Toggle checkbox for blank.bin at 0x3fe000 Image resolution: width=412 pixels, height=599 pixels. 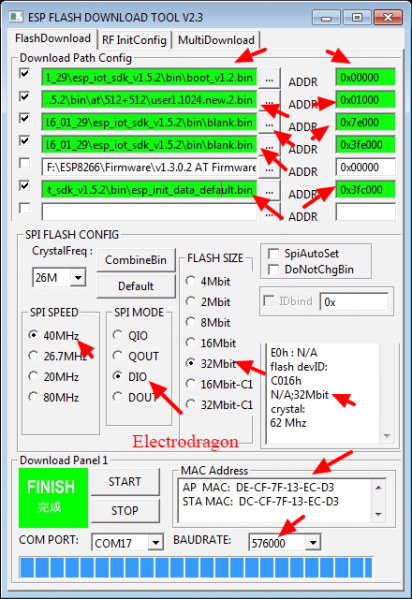[24, 141]
